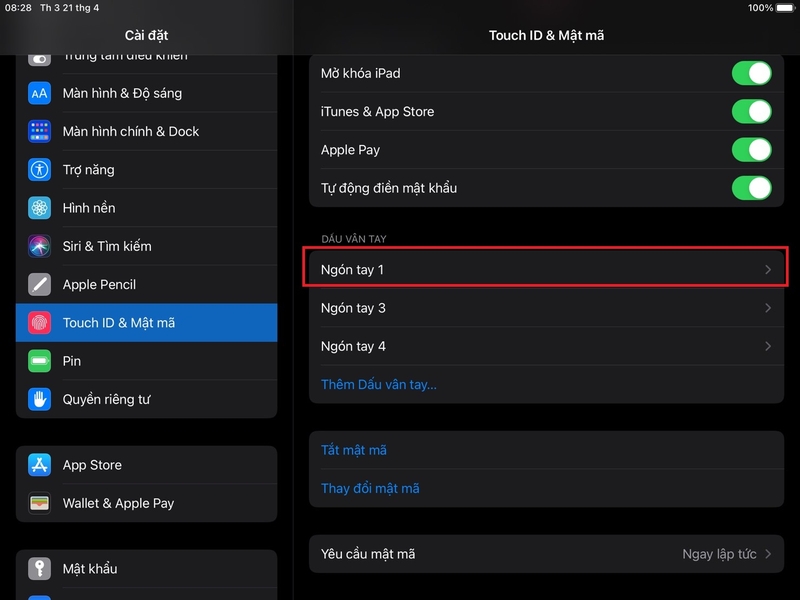Tap the privacy hand icon
The image size is (800, 600).
point(39,399)
